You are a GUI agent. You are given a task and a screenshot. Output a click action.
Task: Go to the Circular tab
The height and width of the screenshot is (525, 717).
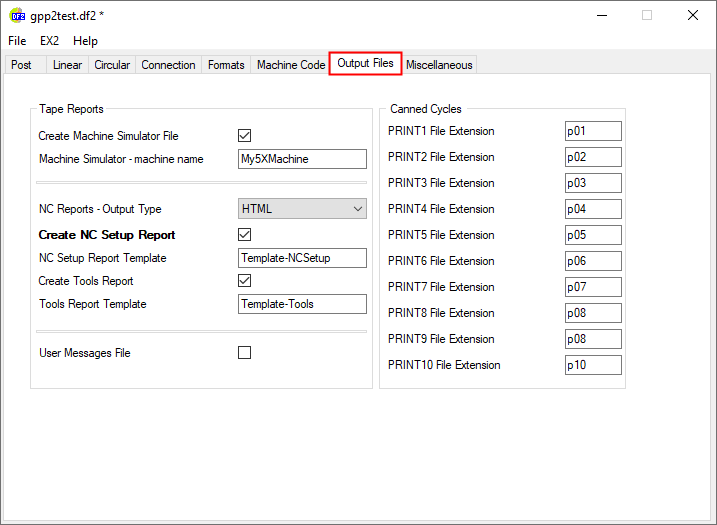[x=112, y=65]
